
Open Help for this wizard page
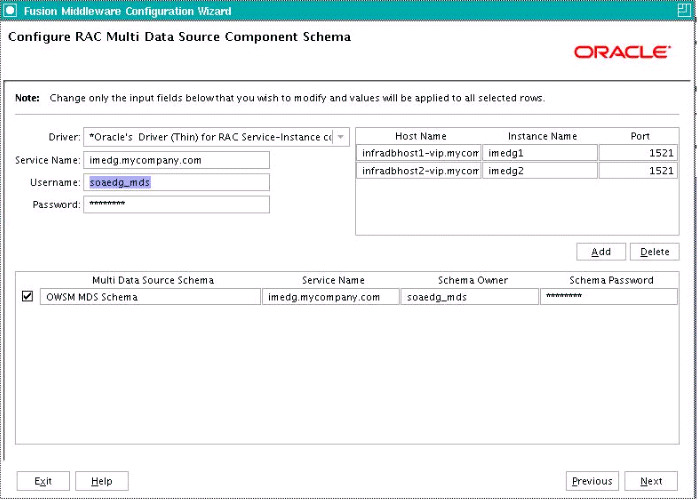pos(102,481)
